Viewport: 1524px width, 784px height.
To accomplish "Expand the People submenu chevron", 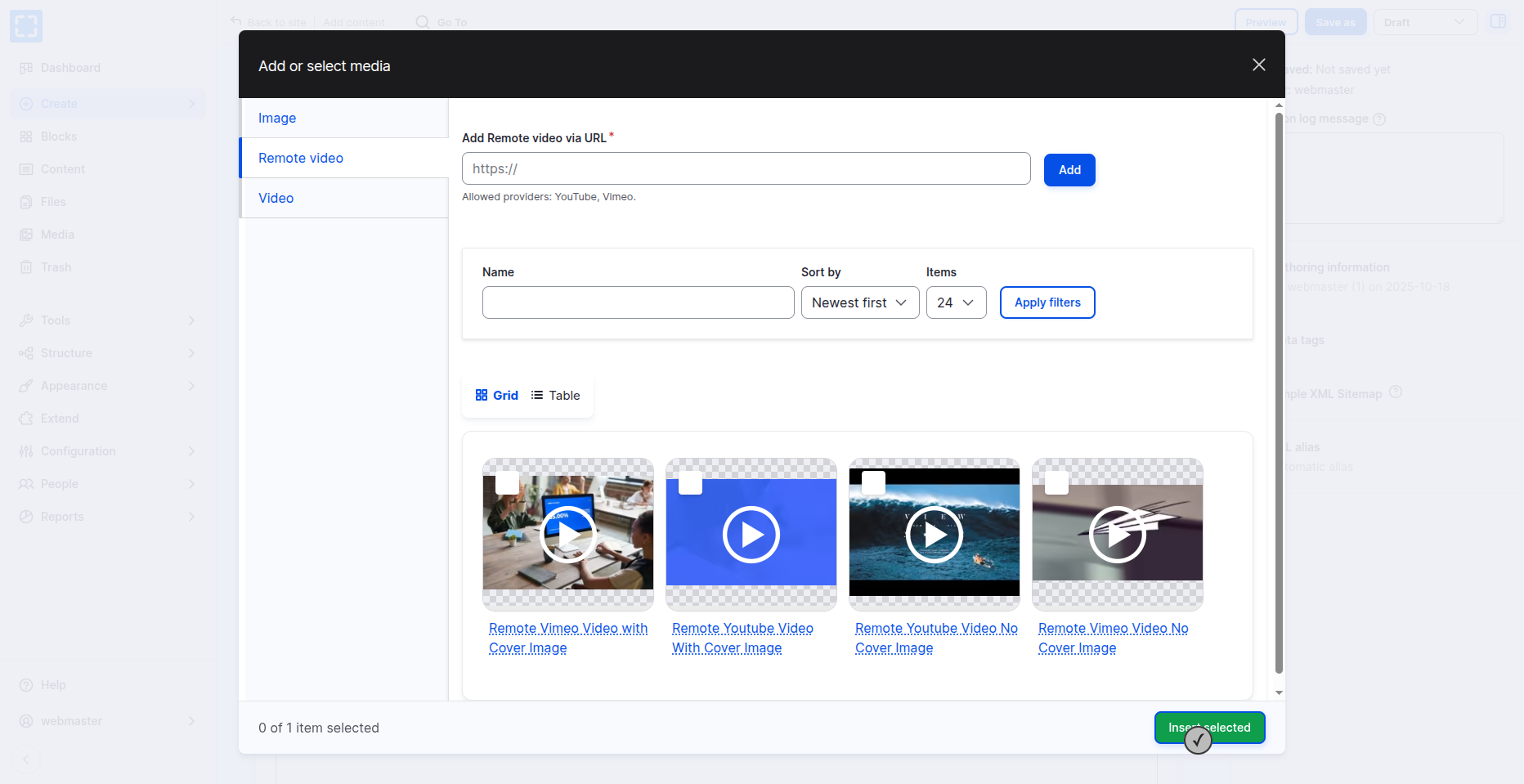I will (x=191, y=484).
